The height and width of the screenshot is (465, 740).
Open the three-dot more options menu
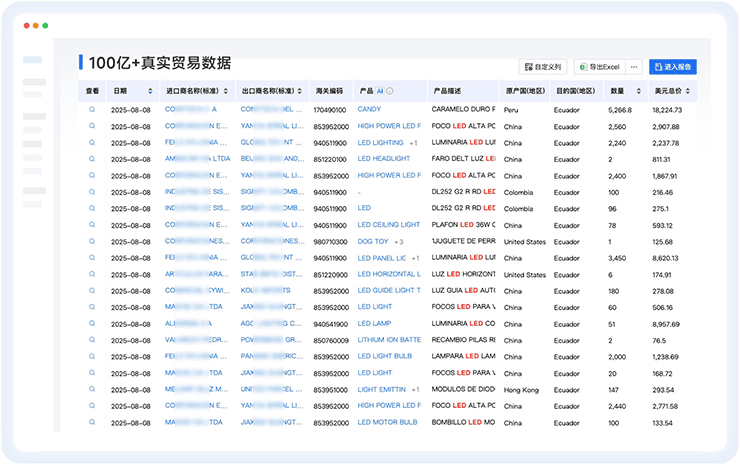(634, 67)
